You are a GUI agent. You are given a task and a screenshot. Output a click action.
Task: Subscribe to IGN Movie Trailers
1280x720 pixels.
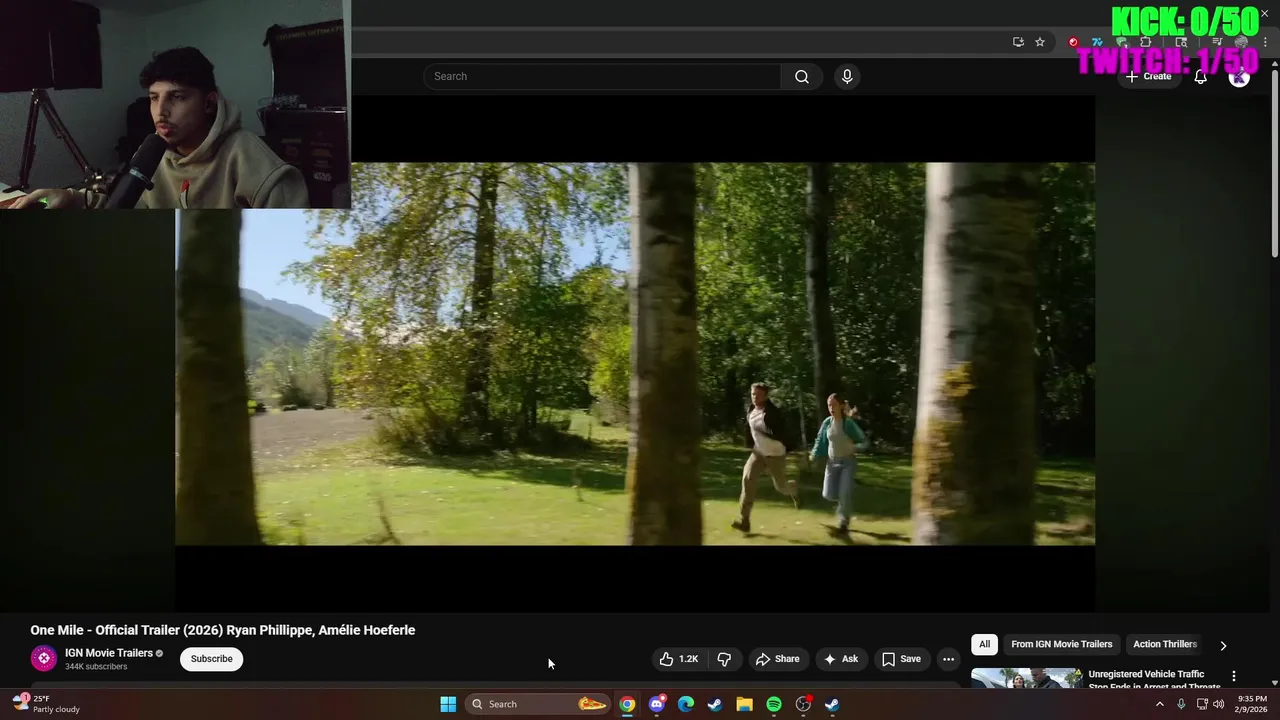[x=212, y=659]
